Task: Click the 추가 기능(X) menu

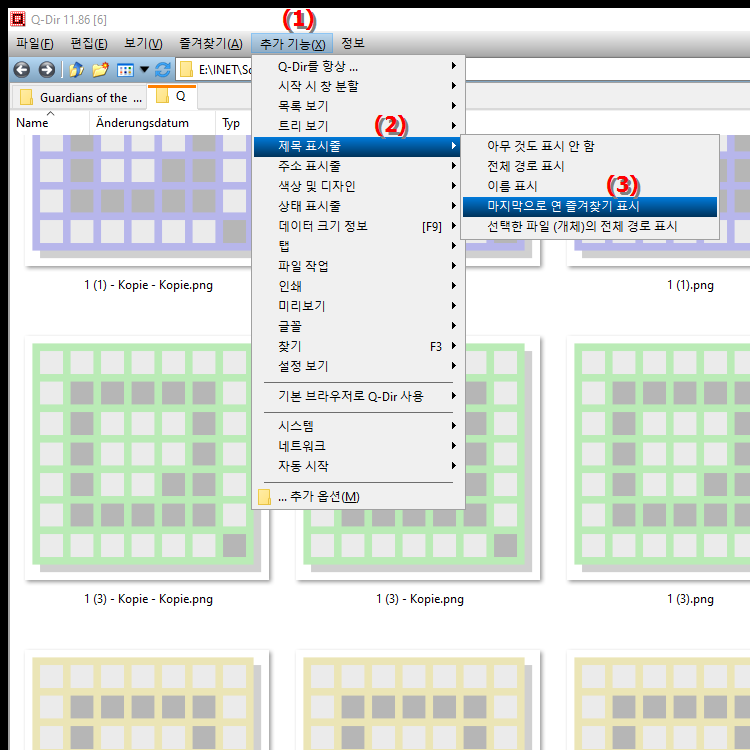Action: pos(292,44)
